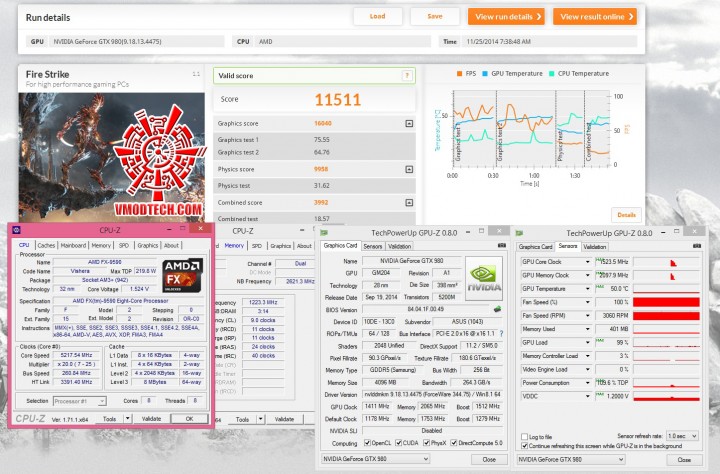Switch to Mainboard tab in CPU-Z
This screenshot has height=474, width=720.
pos(73,245)
